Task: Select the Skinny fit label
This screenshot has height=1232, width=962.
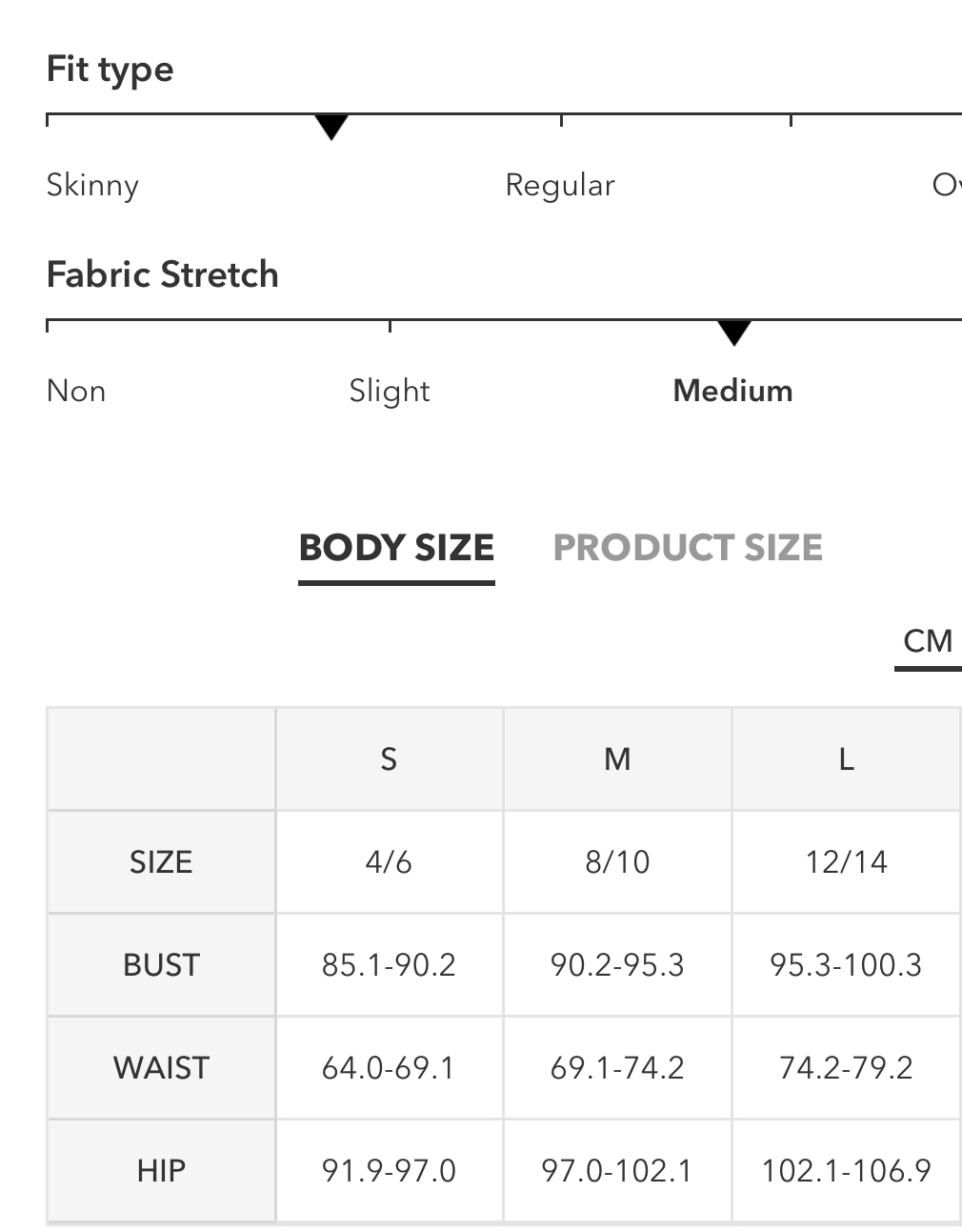Action: pyautogui.click(x=92, y=186)
